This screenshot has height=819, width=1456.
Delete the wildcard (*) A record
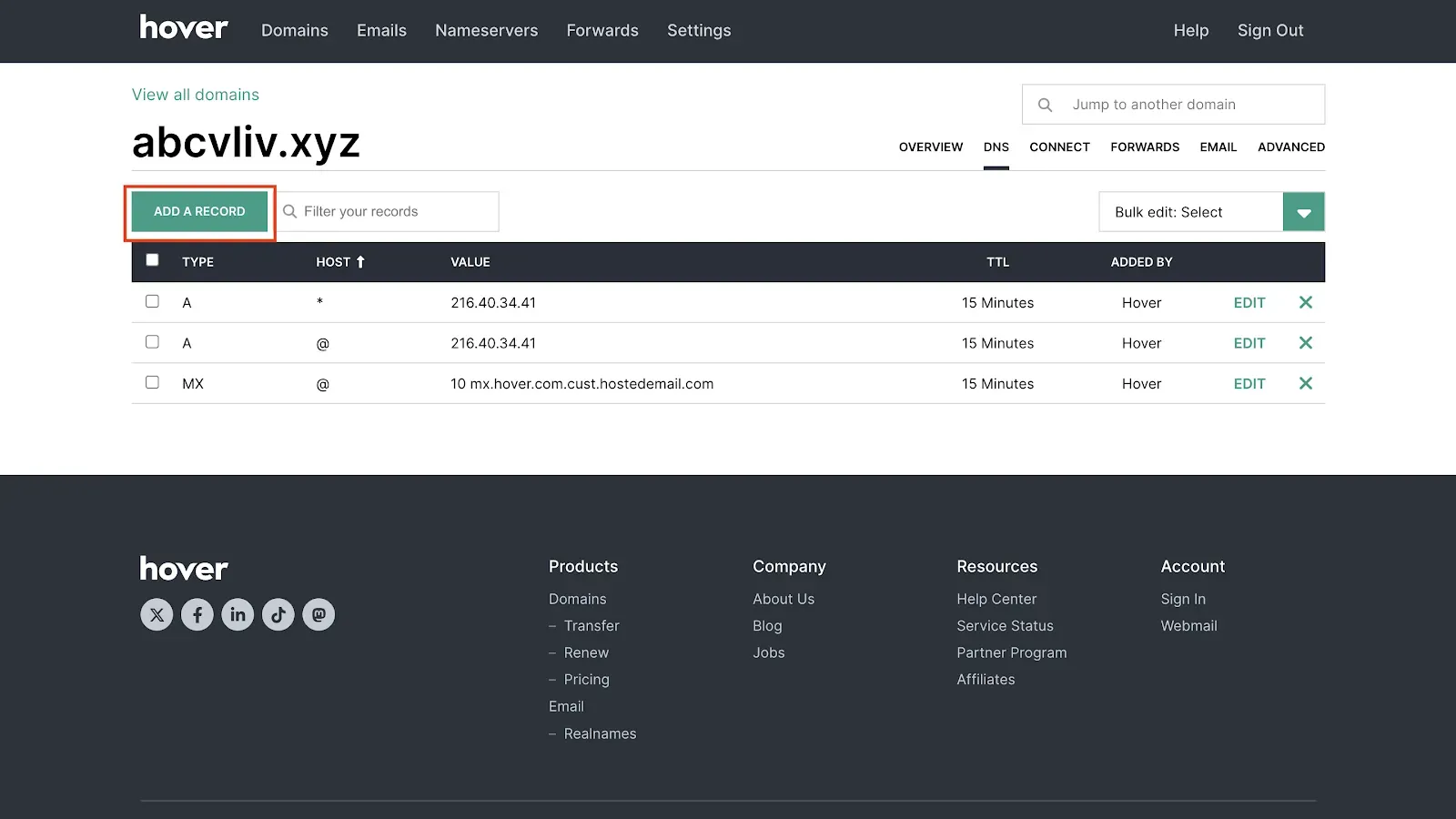tap(1306, 302)
